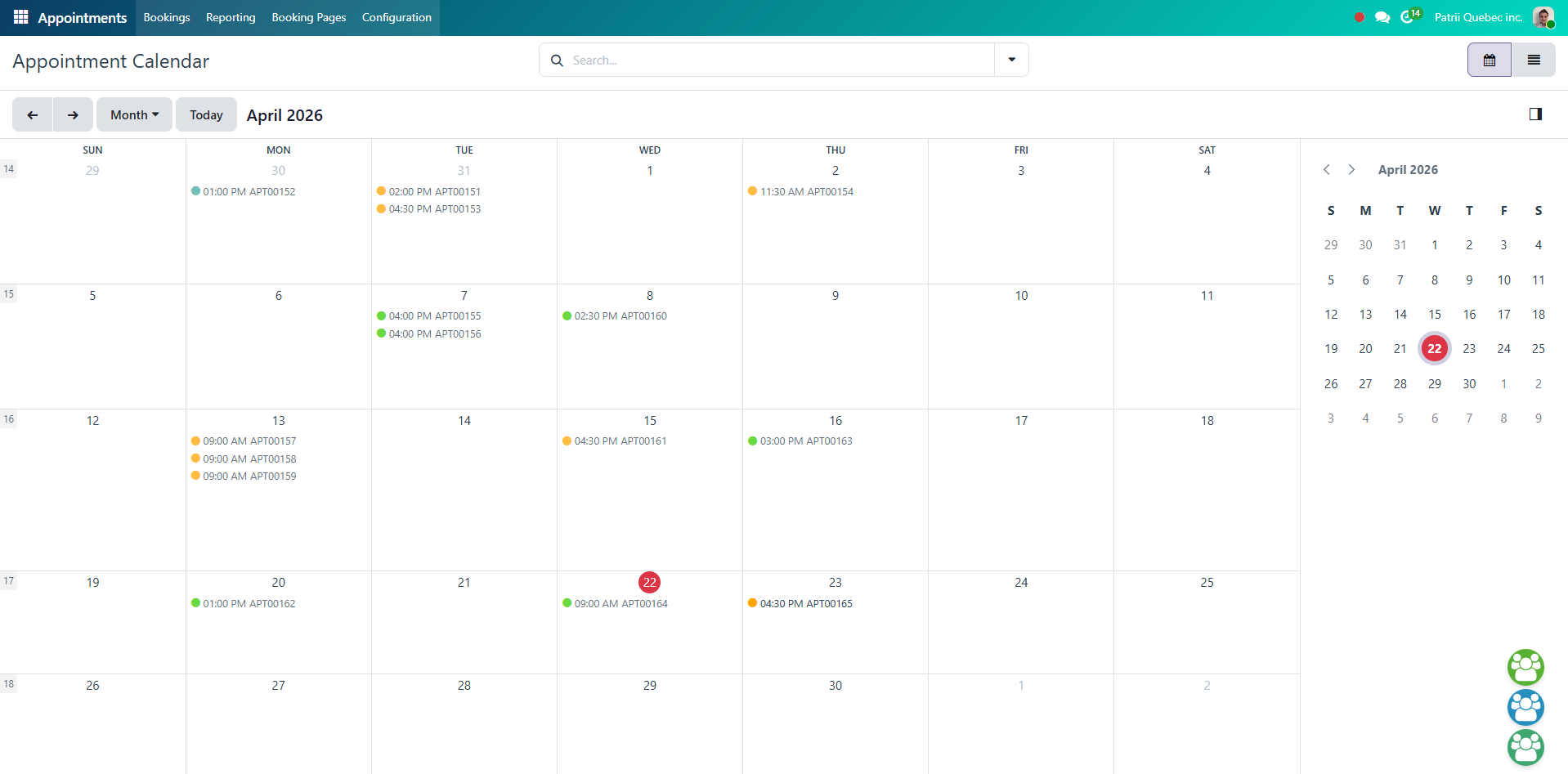The height and width of the screenshot is (774, 1568).
Task: Switch to list view of appointments
Action: coord(1534,59)
